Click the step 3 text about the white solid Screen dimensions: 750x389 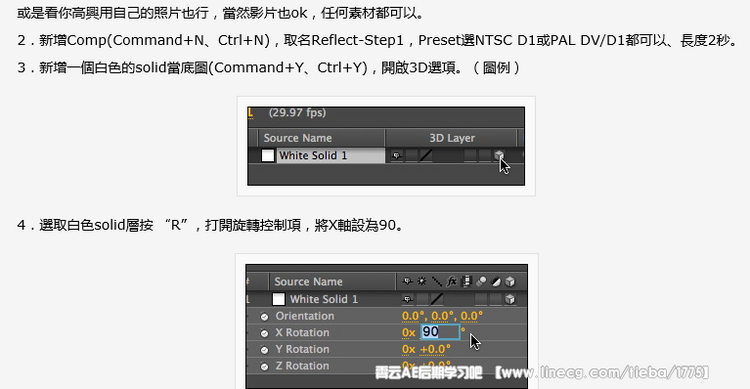pyautogui.click(x=269, y=67)
